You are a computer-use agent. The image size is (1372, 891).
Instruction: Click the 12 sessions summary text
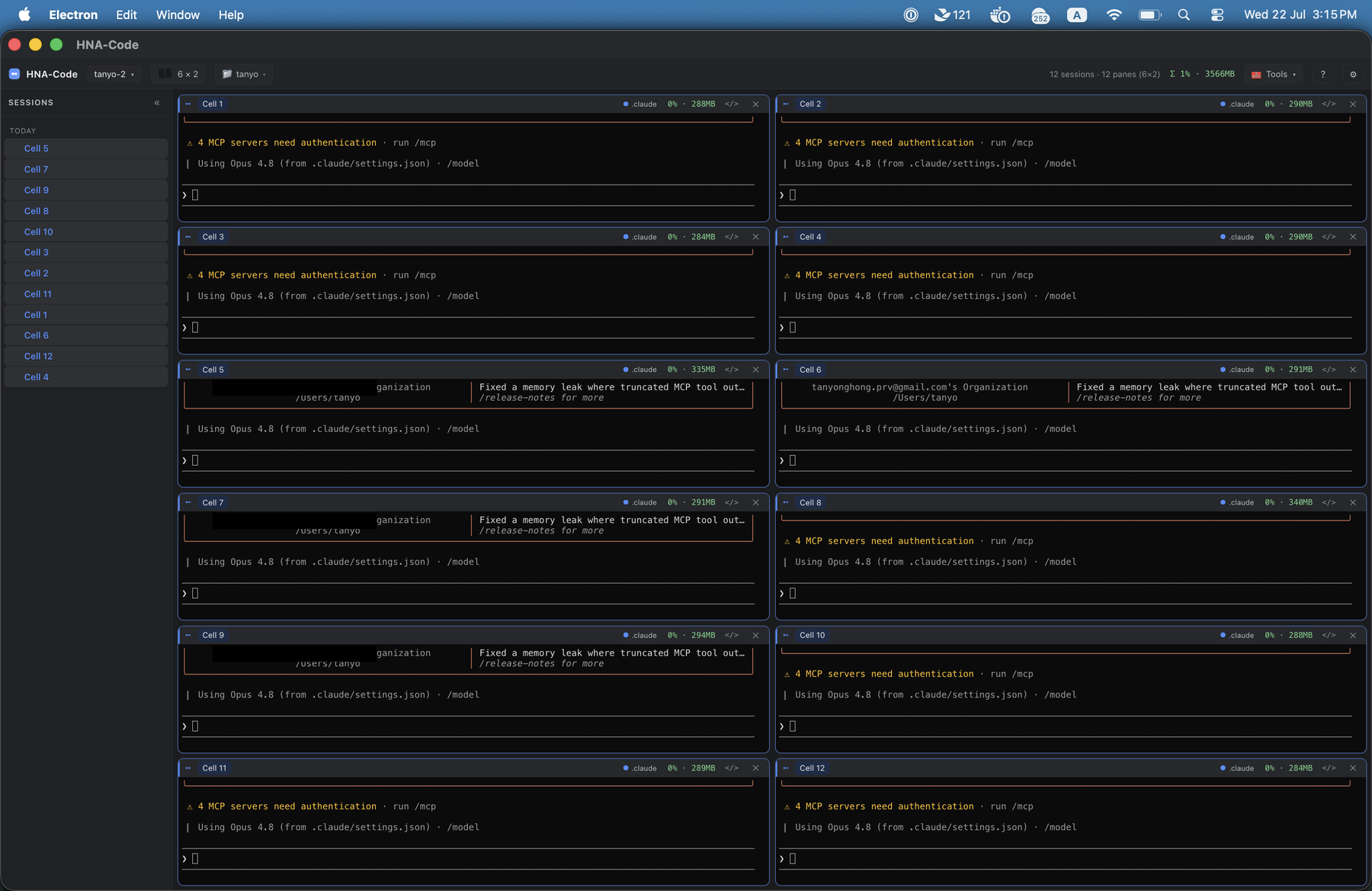coord(1104,75)
